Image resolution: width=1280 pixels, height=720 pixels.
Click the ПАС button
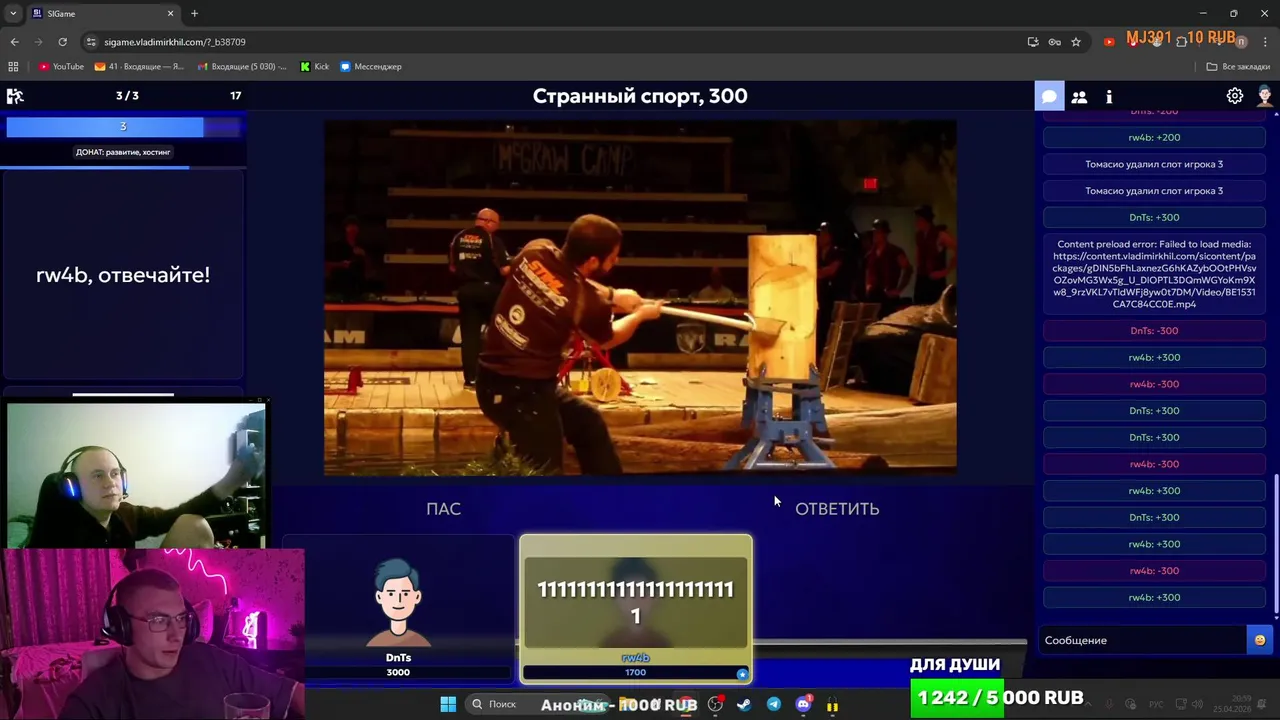[443, 509]
